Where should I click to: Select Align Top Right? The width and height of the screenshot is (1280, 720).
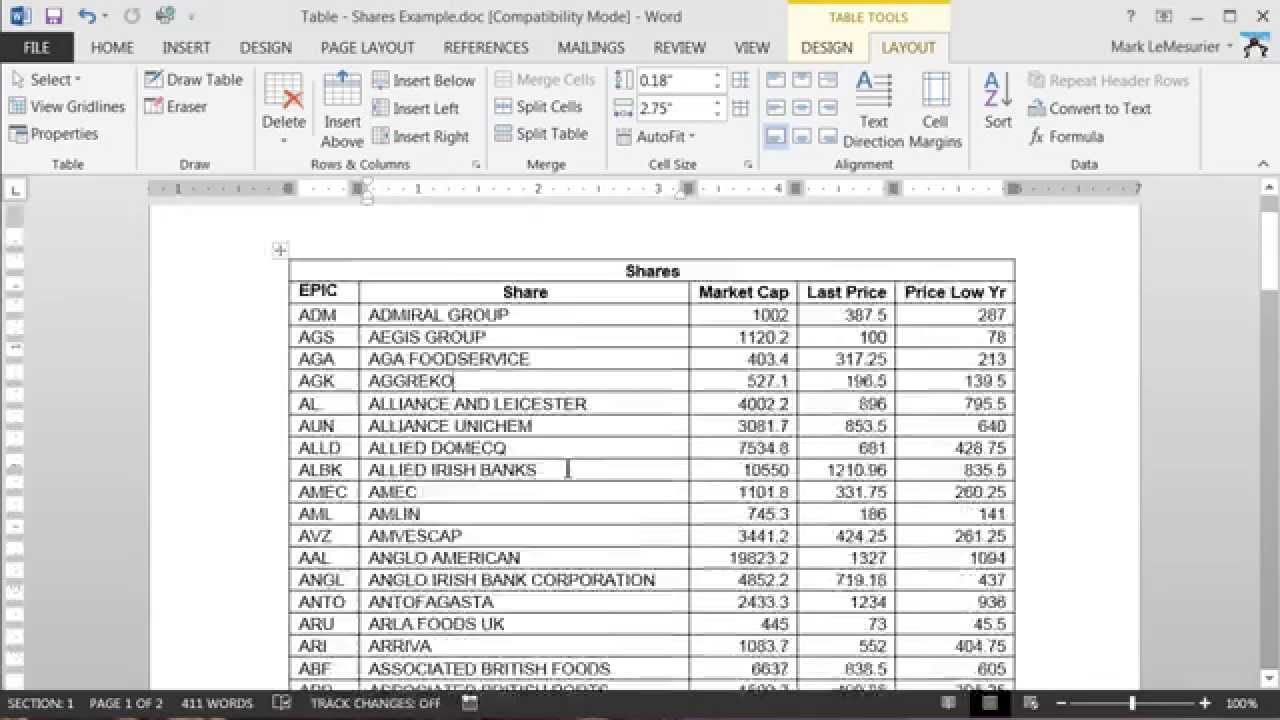tap(827, 80)
